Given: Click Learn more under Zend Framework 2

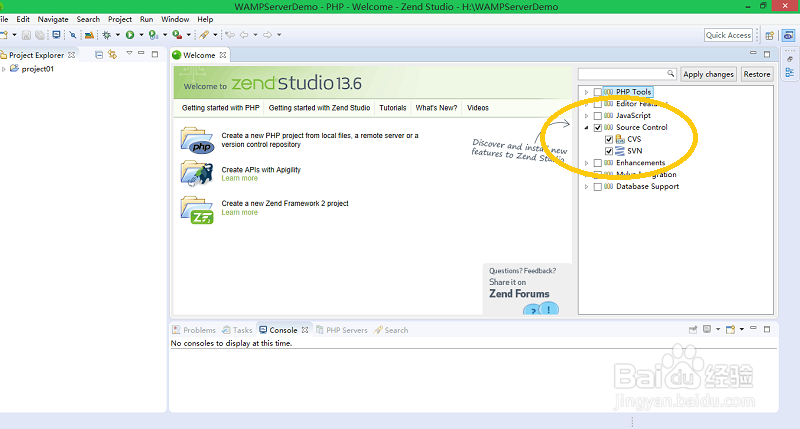Looking at the screenshot, I should click(239, 212).
